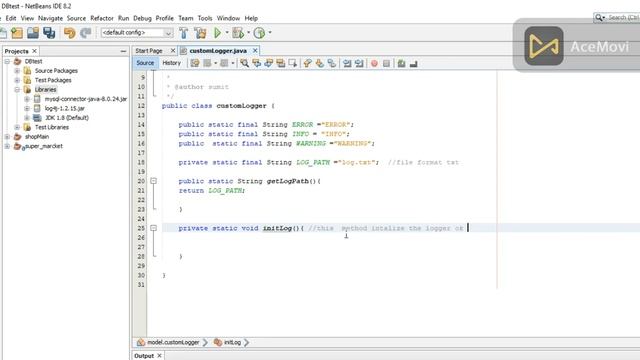Jump to Last Edit in the editor toolbar

tap(195, 63)
